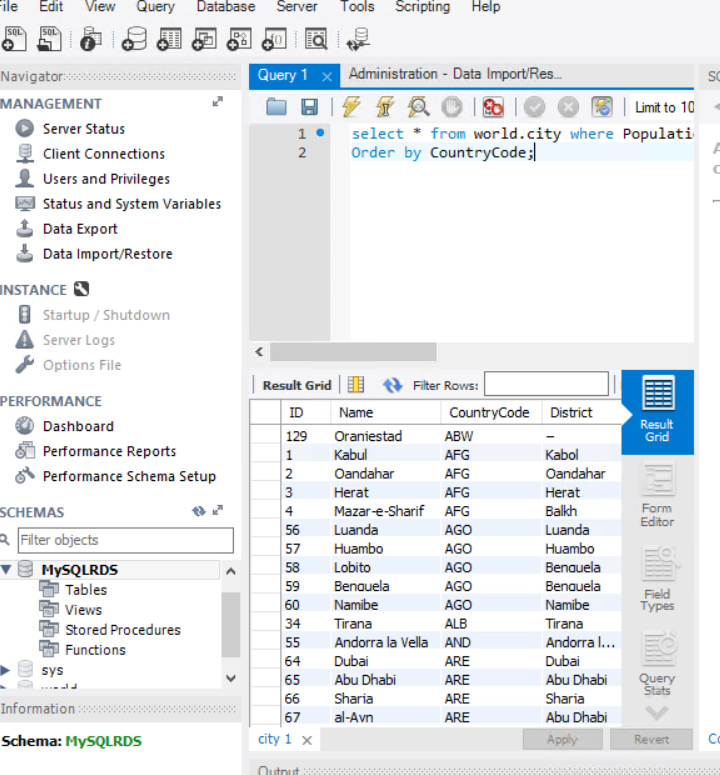Viewport: 720px width, 775px height.
Task: Stop the running query hand icon
Action: tap(452, 107)
